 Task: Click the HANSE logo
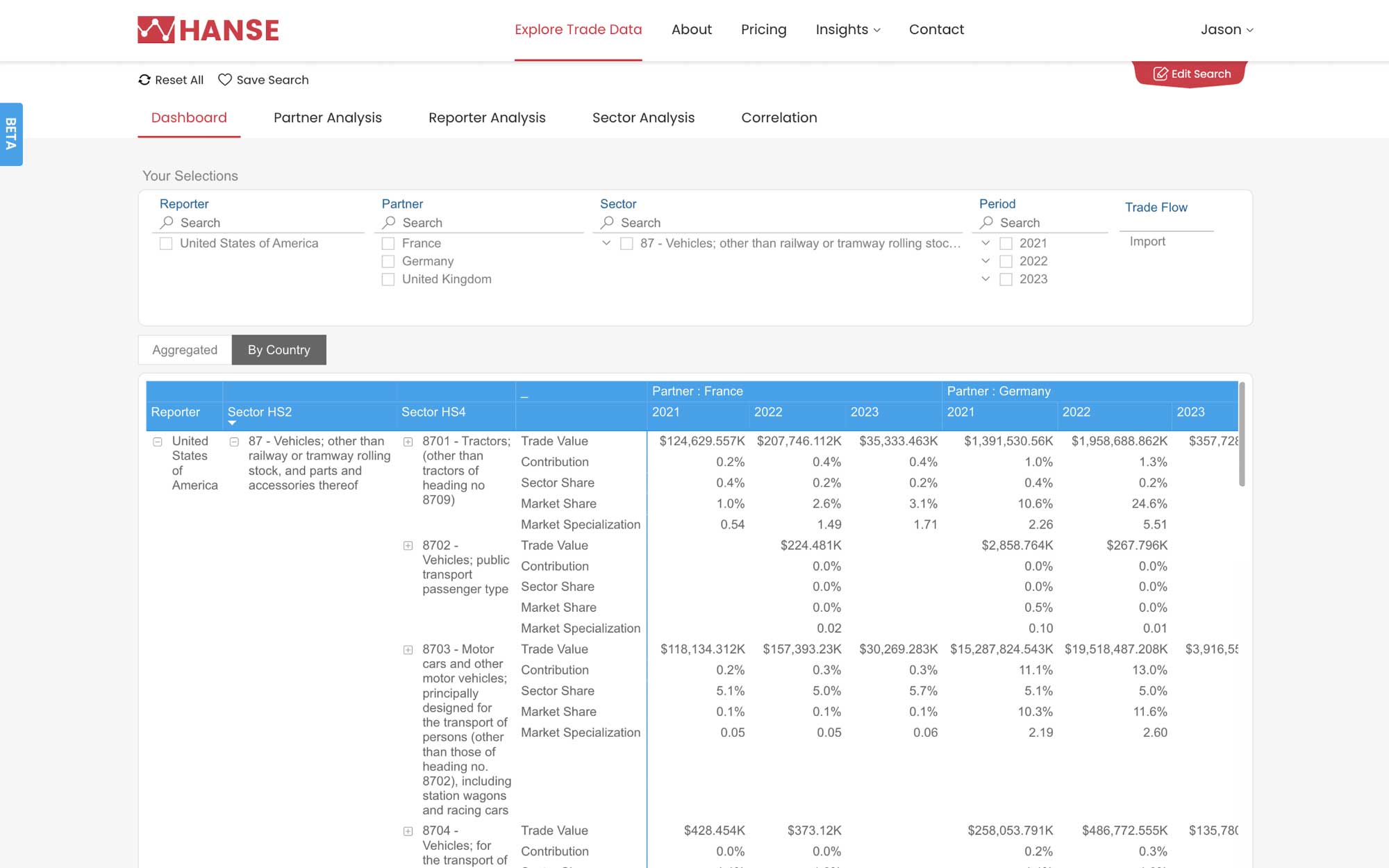(x=208, y=30)
